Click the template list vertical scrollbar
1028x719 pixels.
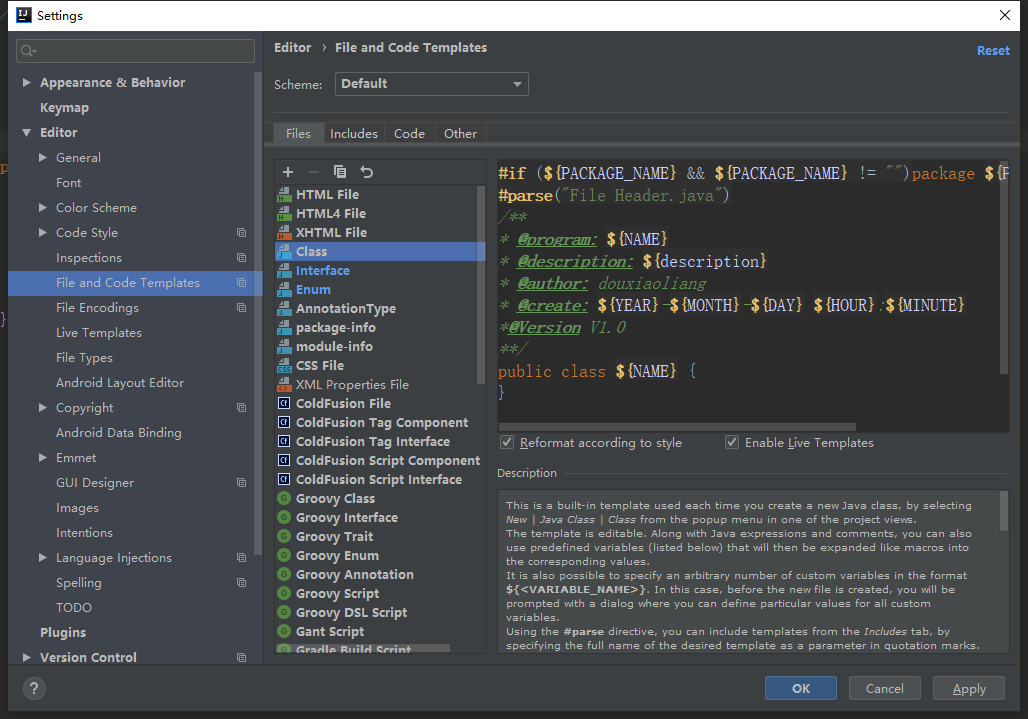tap(481, 284)
